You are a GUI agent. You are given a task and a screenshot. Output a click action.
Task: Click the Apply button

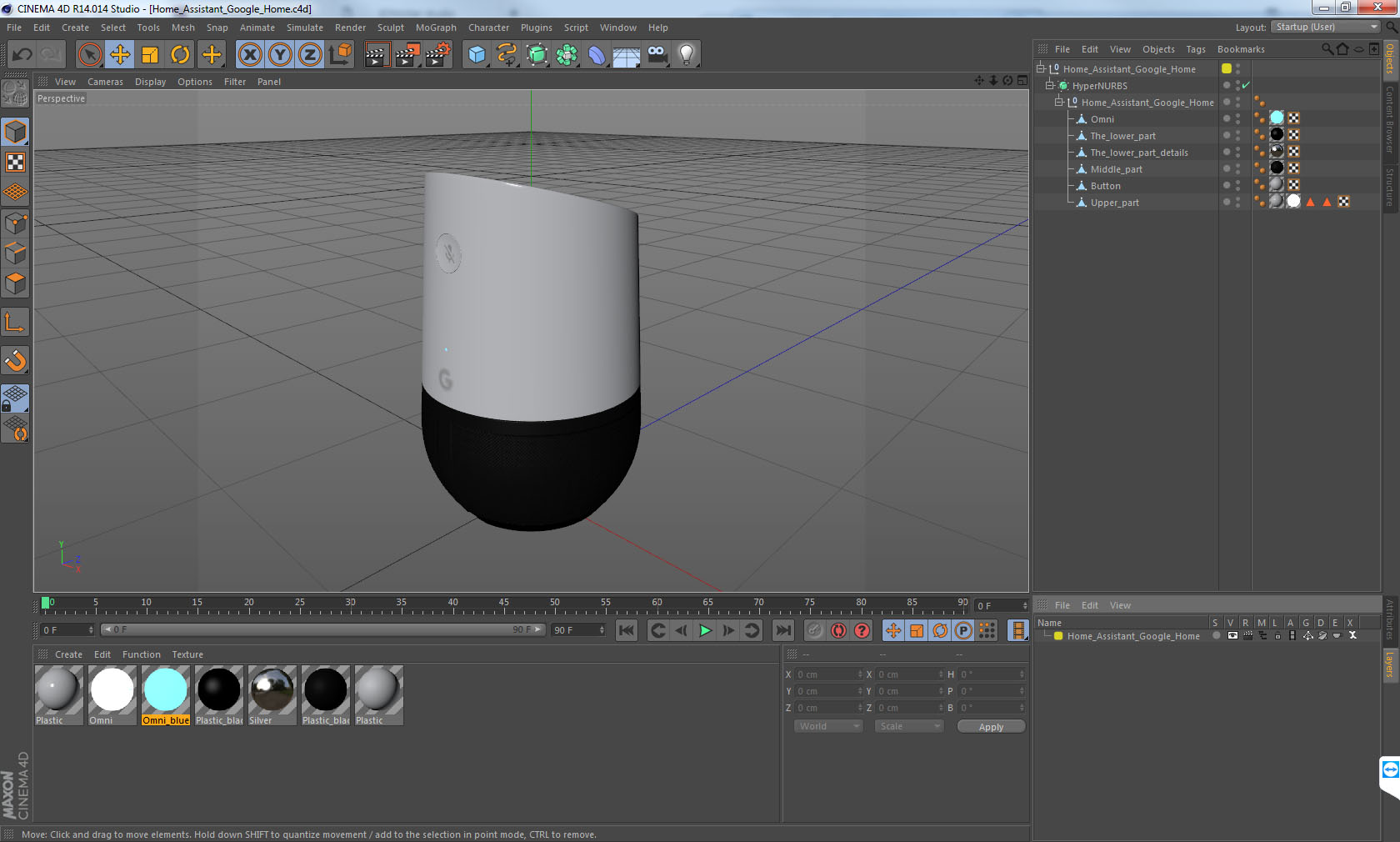(x=991, y=727)
